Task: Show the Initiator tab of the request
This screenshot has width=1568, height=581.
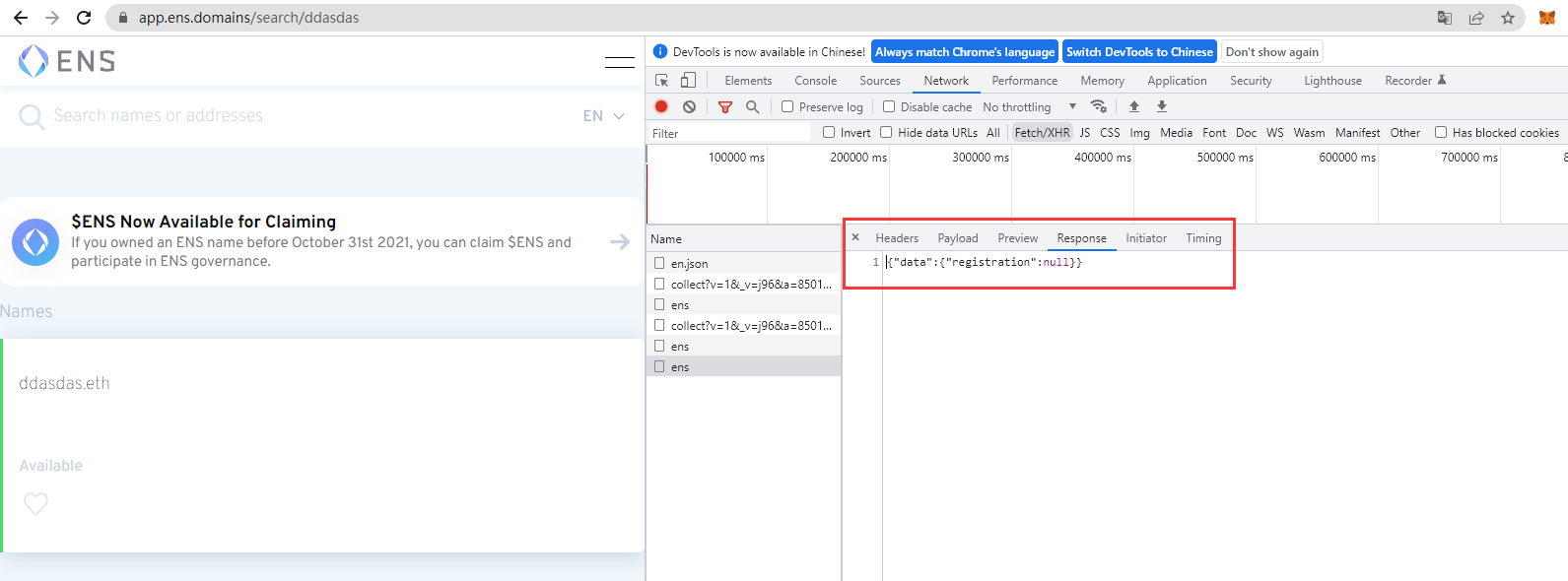Action: (1146, 238)
